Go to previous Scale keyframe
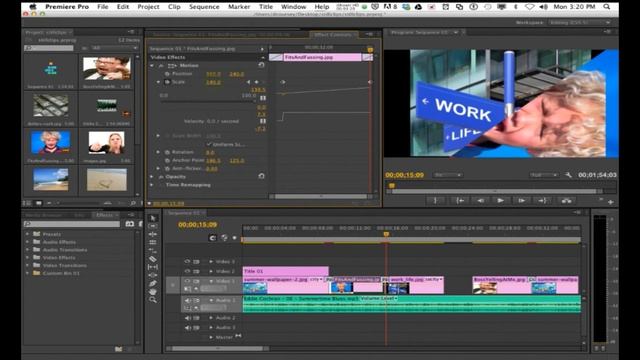The width and height of the screenshot is (640, 360). (248, 82)
